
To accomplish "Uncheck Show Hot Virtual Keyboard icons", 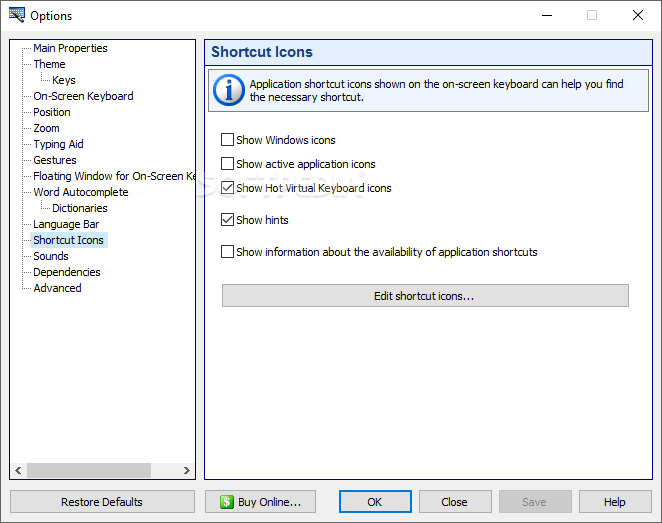I will coord(227,188).
